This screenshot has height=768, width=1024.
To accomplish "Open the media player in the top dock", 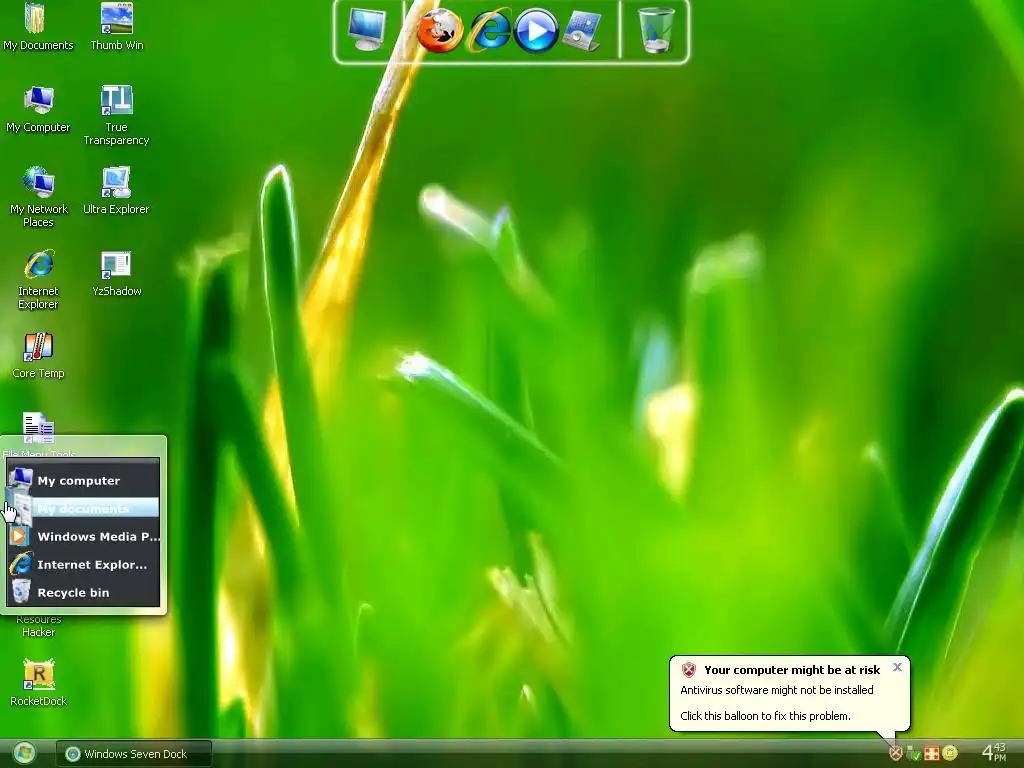I will point(536,31).
